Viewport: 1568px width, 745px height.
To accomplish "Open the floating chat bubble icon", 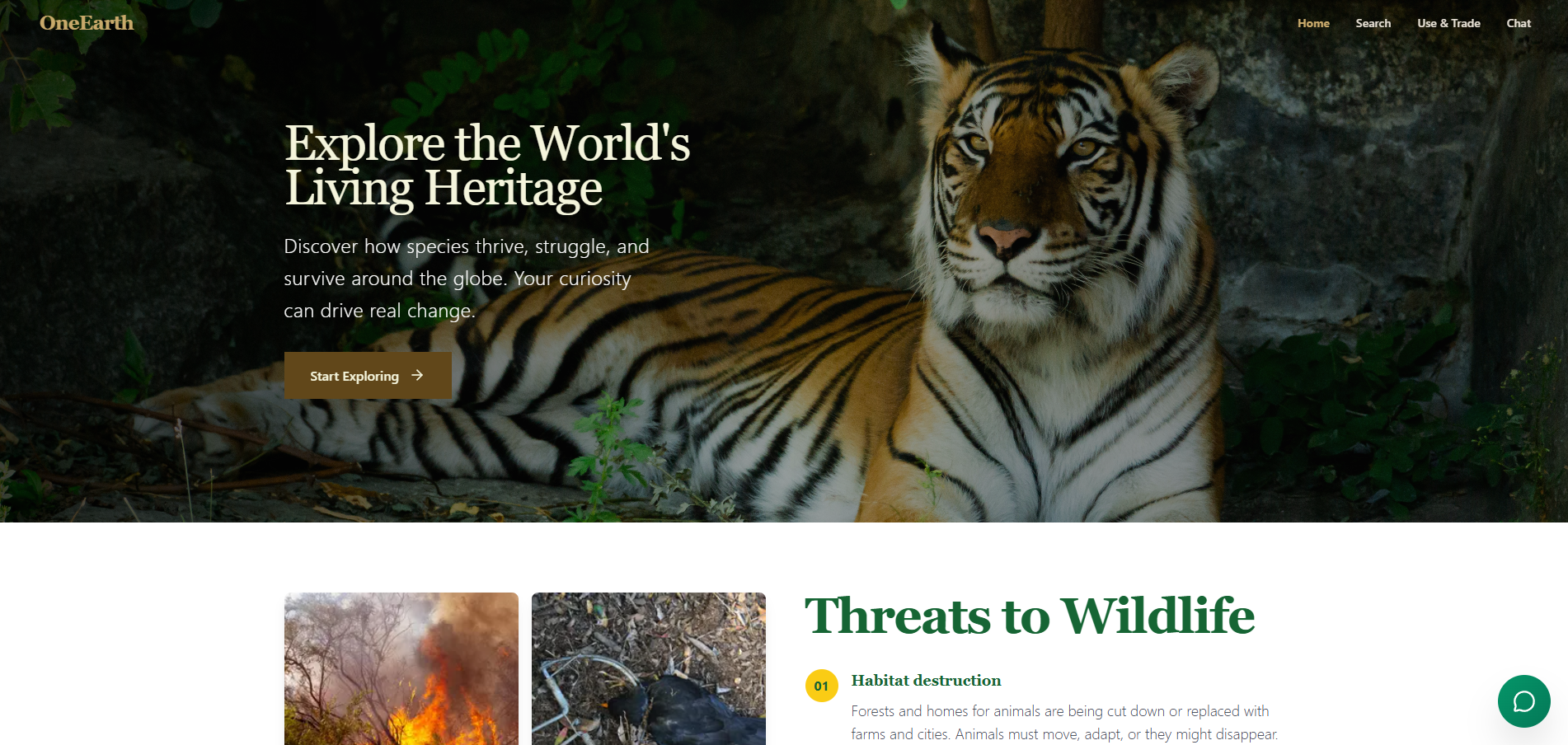I will point(1523,701).
